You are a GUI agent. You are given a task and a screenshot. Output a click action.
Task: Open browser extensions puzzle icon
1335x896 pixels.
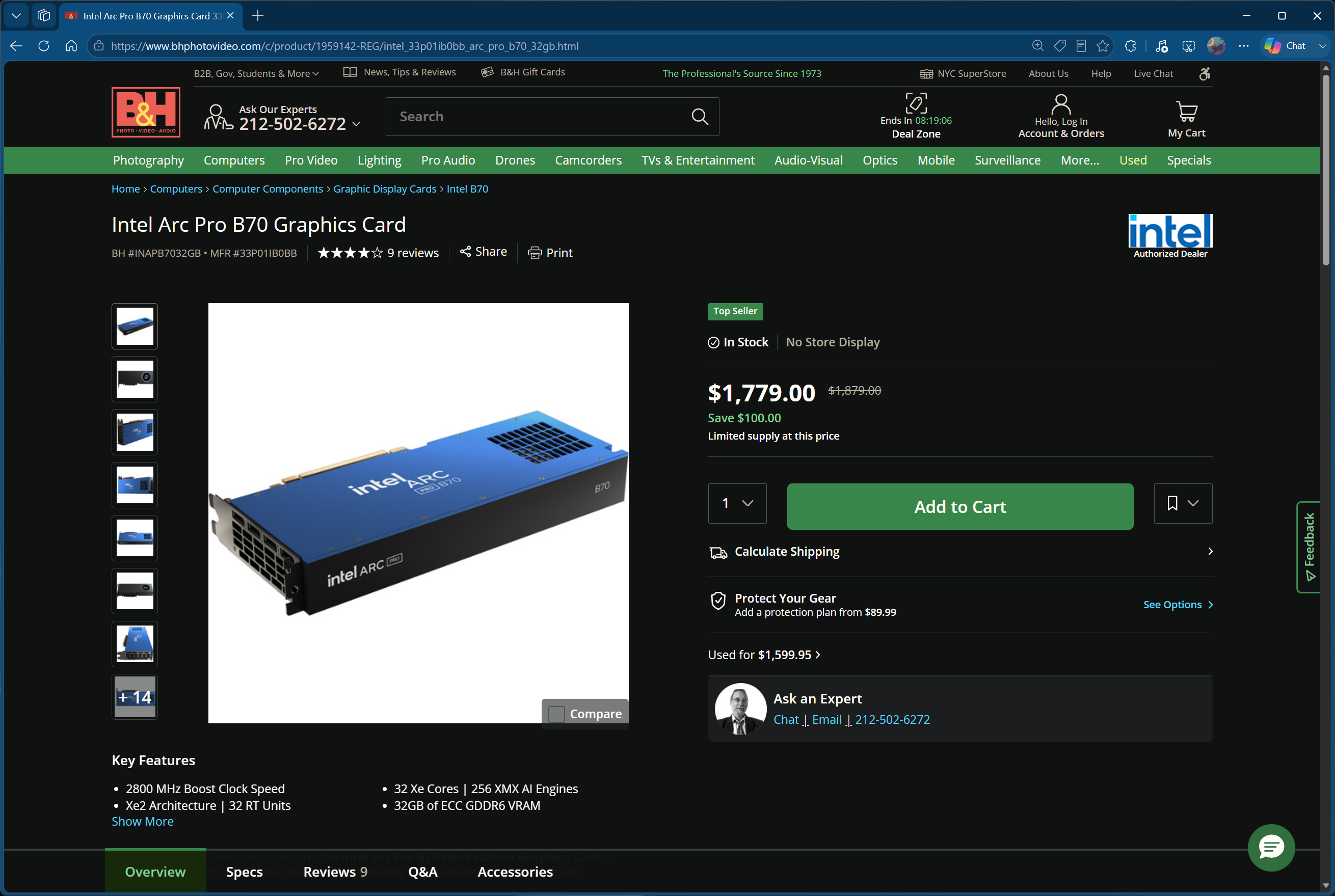click(1130, 46)
